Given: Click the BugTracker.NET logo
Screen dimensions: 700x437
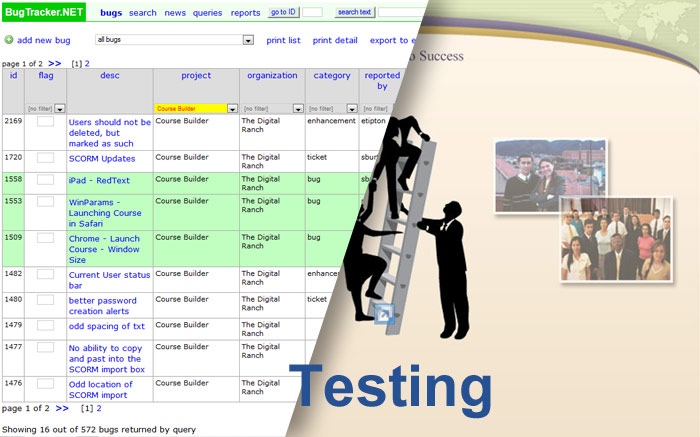Looking at the screenshot, I should tap(45, 12).
